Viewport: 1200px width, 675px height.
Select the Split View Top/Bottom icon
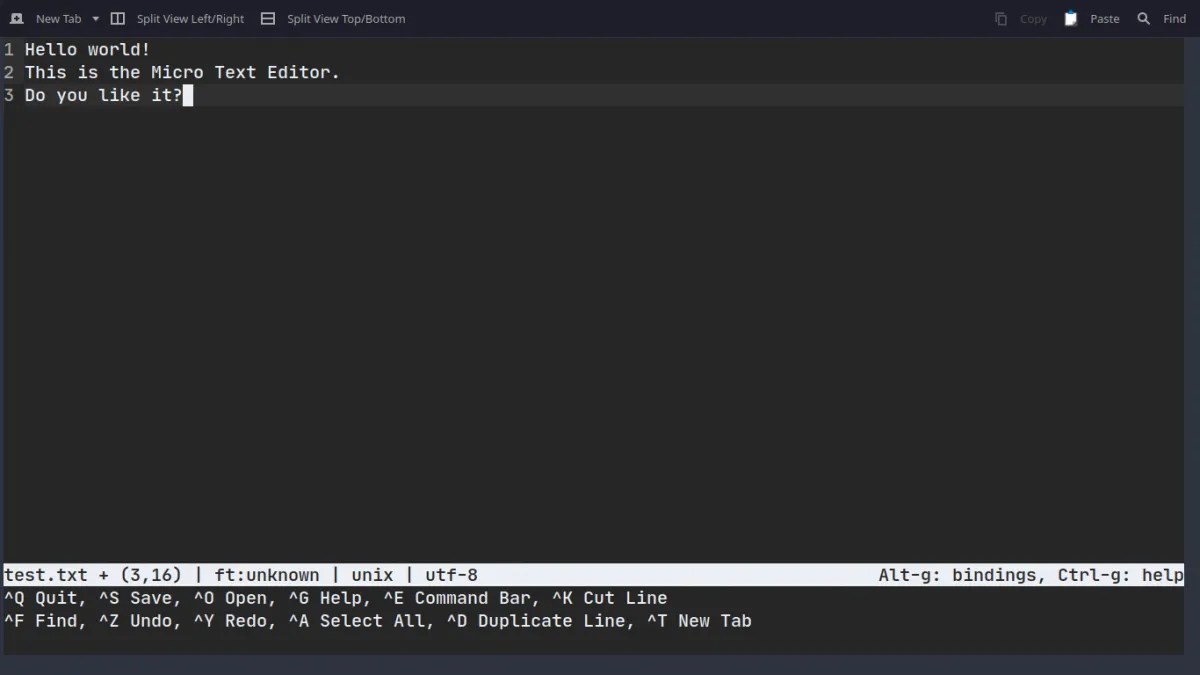[267, 18]
